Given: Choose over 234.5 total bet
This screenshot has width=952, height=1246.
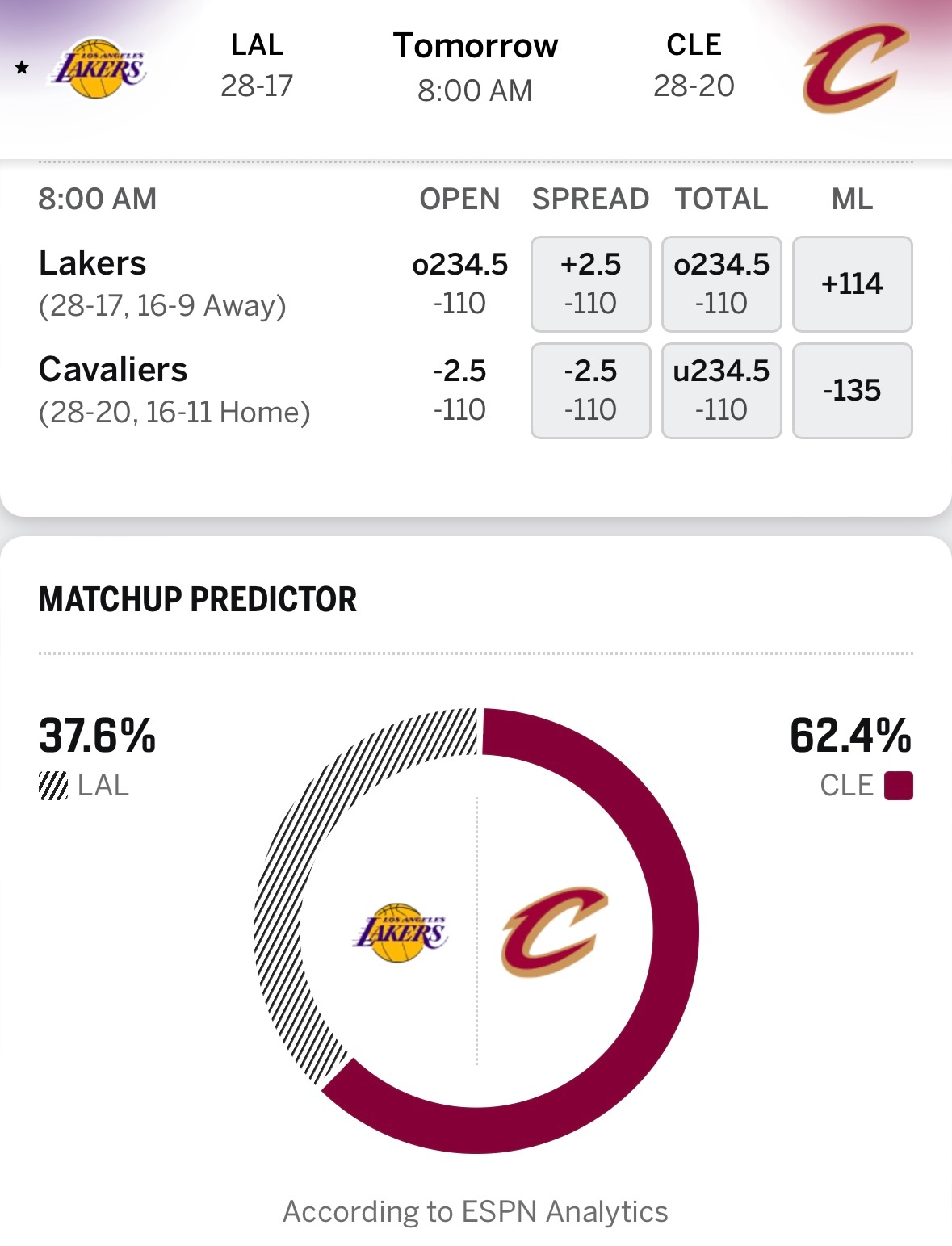Looking at the screenshot, I should pos(722,284).
